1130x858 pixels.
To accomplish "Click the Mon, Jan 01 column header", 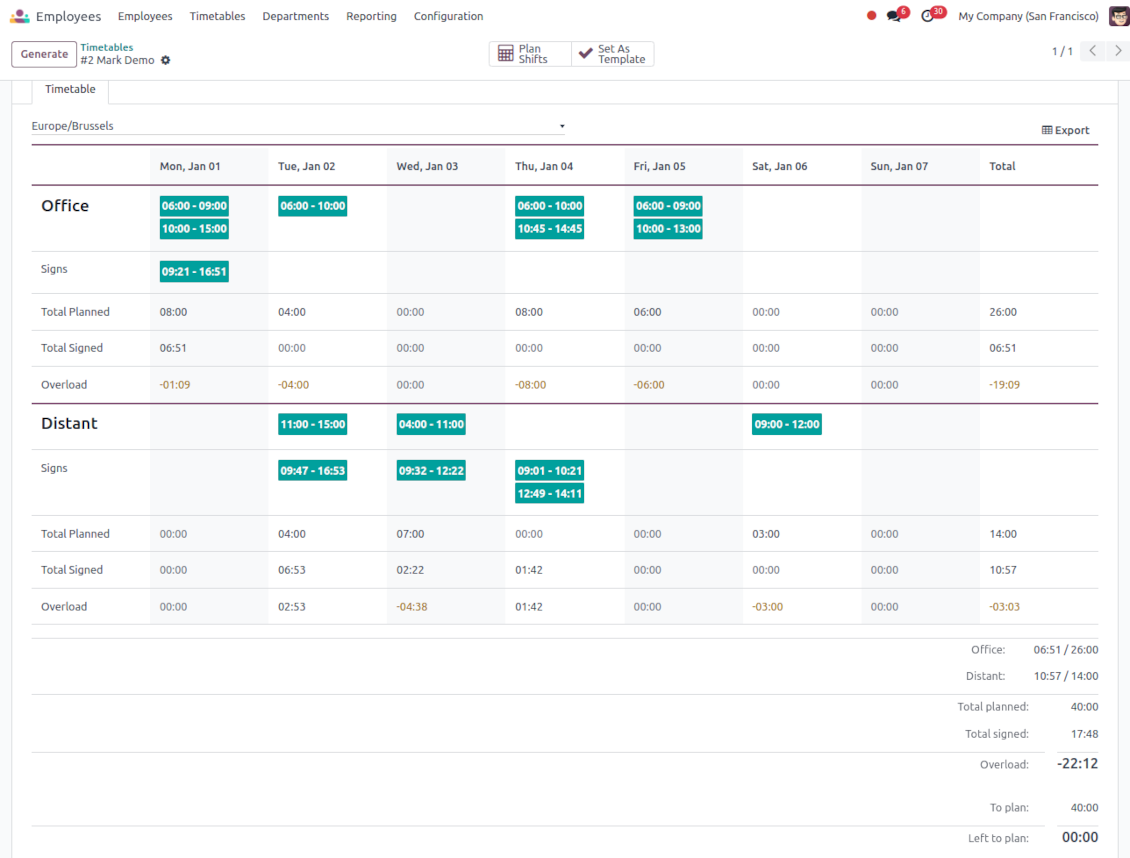I will [190, 166].
